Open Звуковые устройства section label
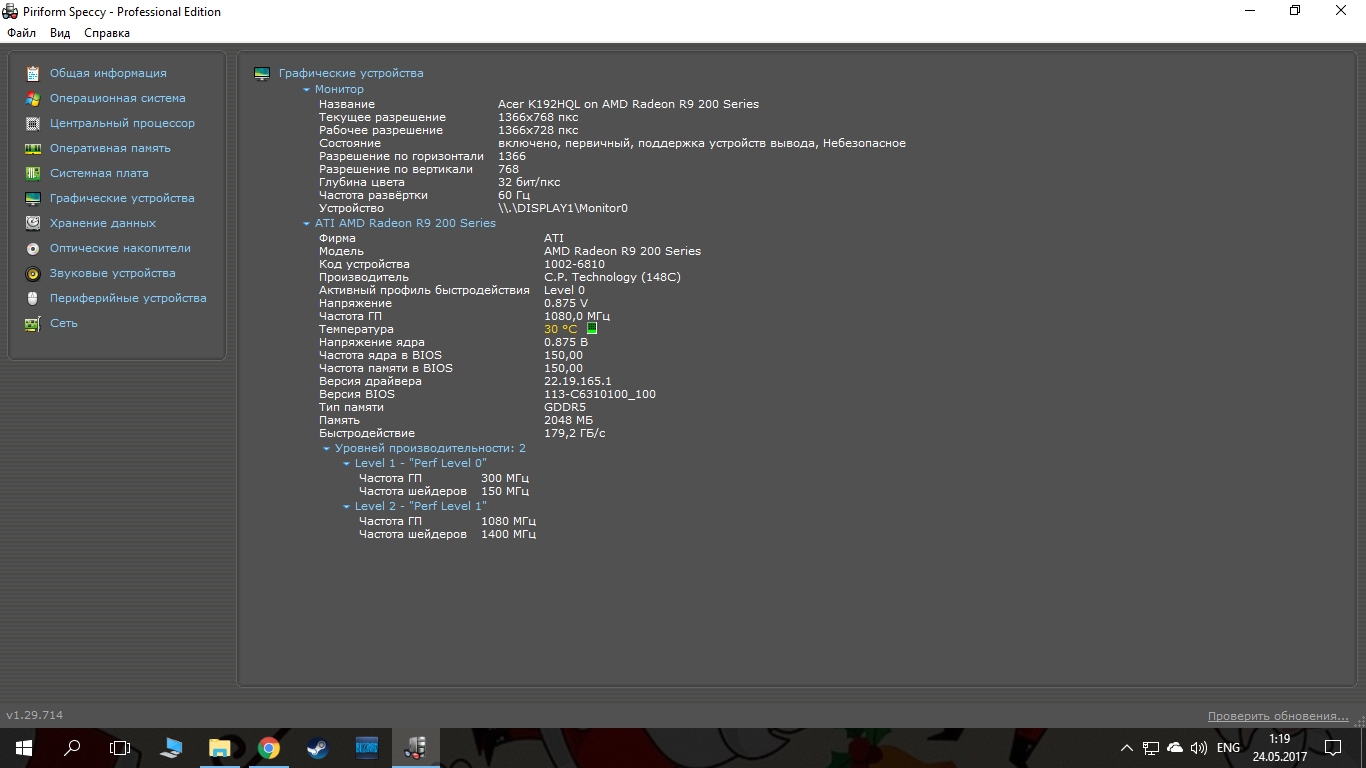Image resolution: width=1366 pixels, height=768 pixels. click(x=113, y=273)
